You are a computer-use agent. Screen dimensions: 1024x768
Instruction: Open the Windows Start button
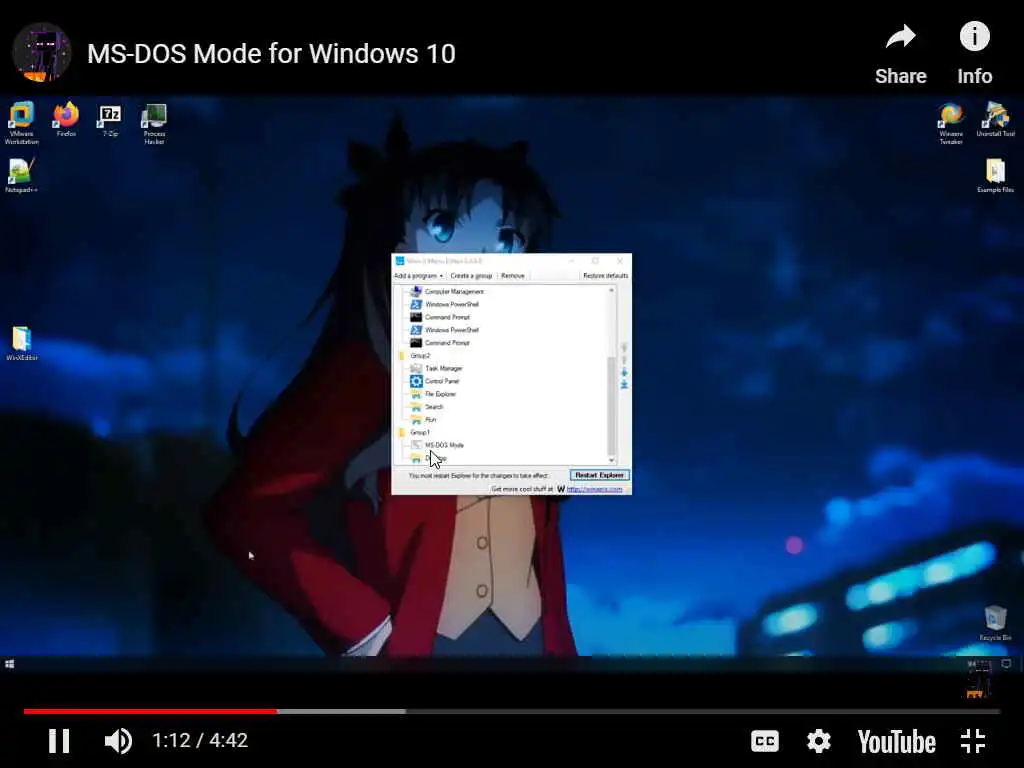(x=10, y=664)
